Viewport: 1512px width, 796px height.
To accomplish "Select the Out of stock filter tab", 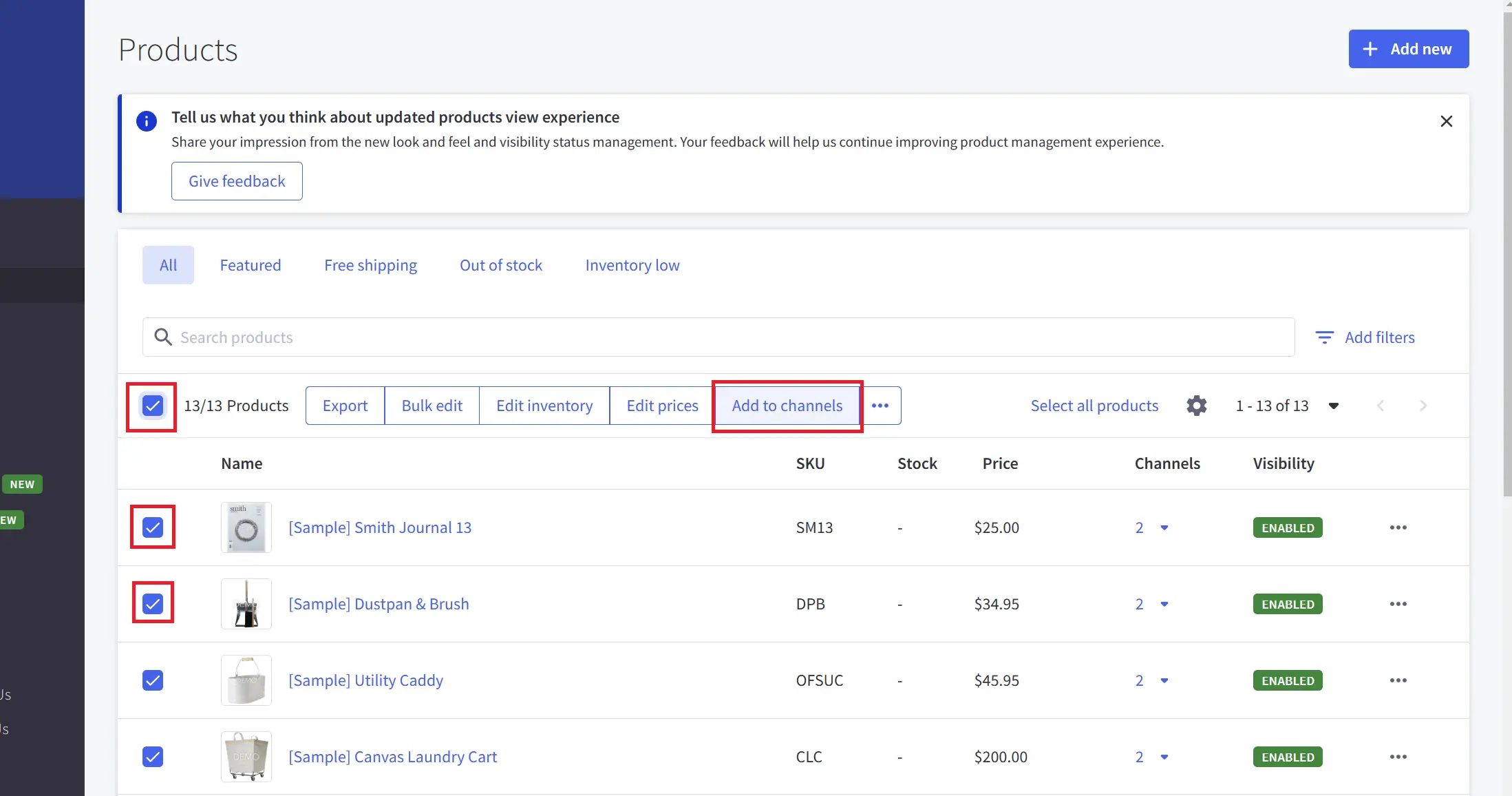I will coord(501,264).
